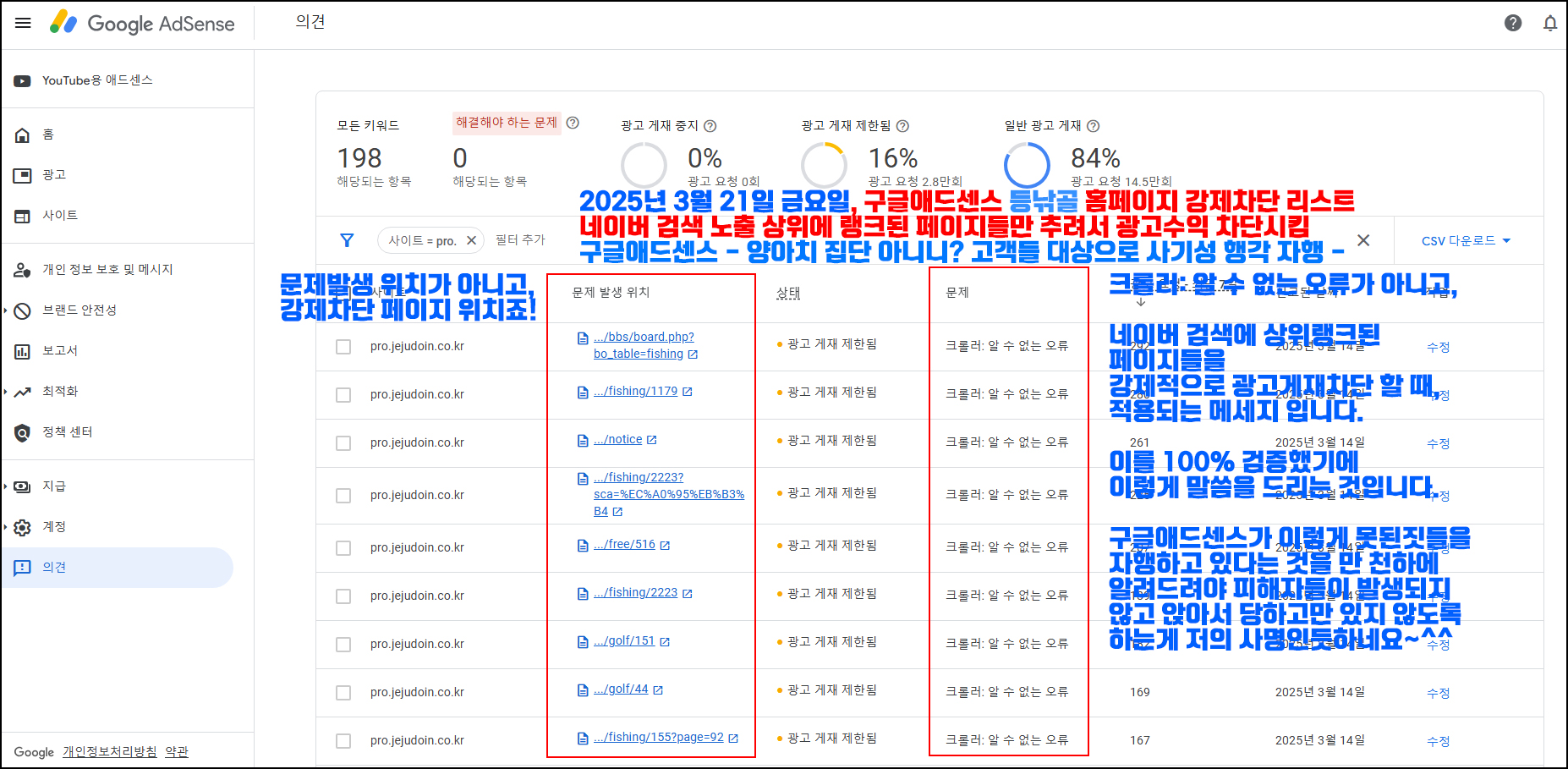Open 약관 footer link
1568x769 pixels.
pyautogui.click(x=177, y=752)
